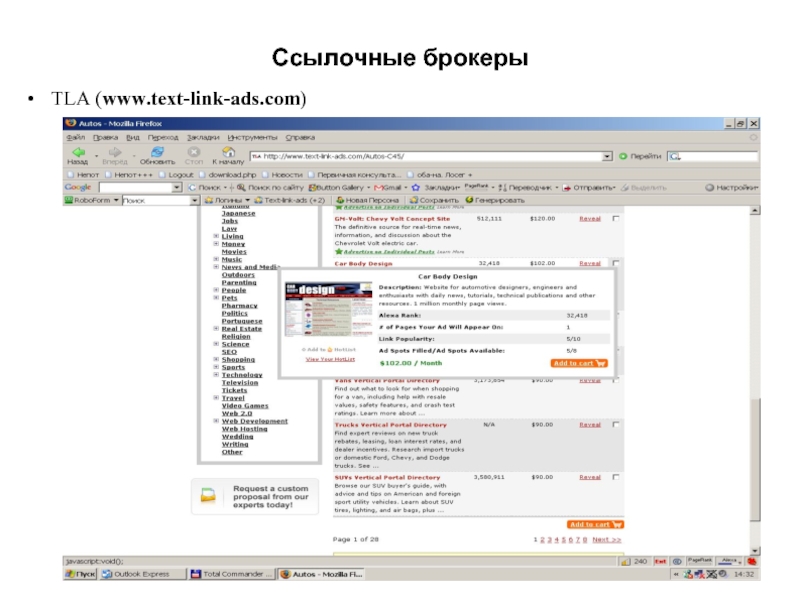This screenshot has width=800, height=600.
Task: Click the Forward (Вперед) arrow icon
Action: [115, 152]
